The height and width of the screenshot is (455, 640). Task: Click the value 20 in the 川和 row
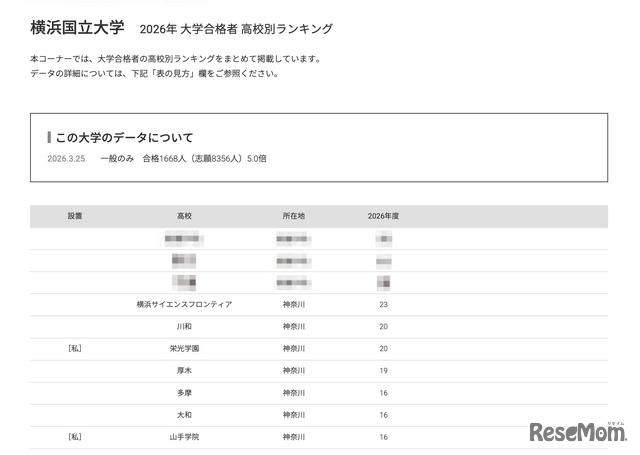[x=383, y=326]
